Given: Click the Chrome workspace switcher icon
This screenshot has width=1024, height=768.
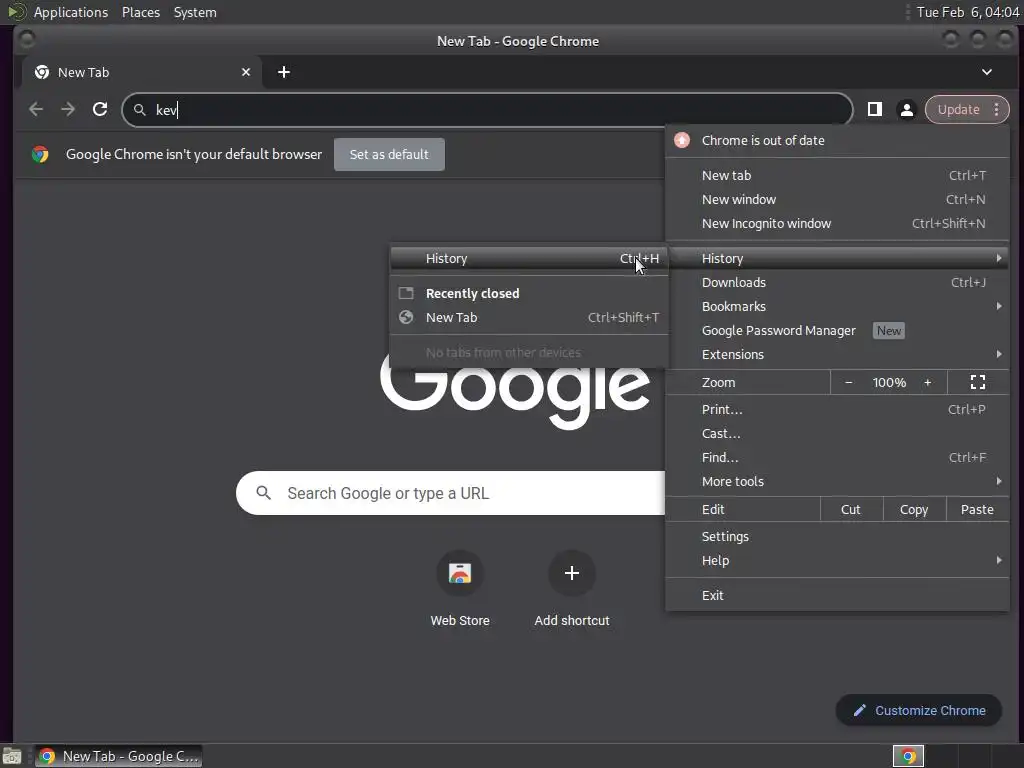Looking at the screenshot, I should [908, 756].
